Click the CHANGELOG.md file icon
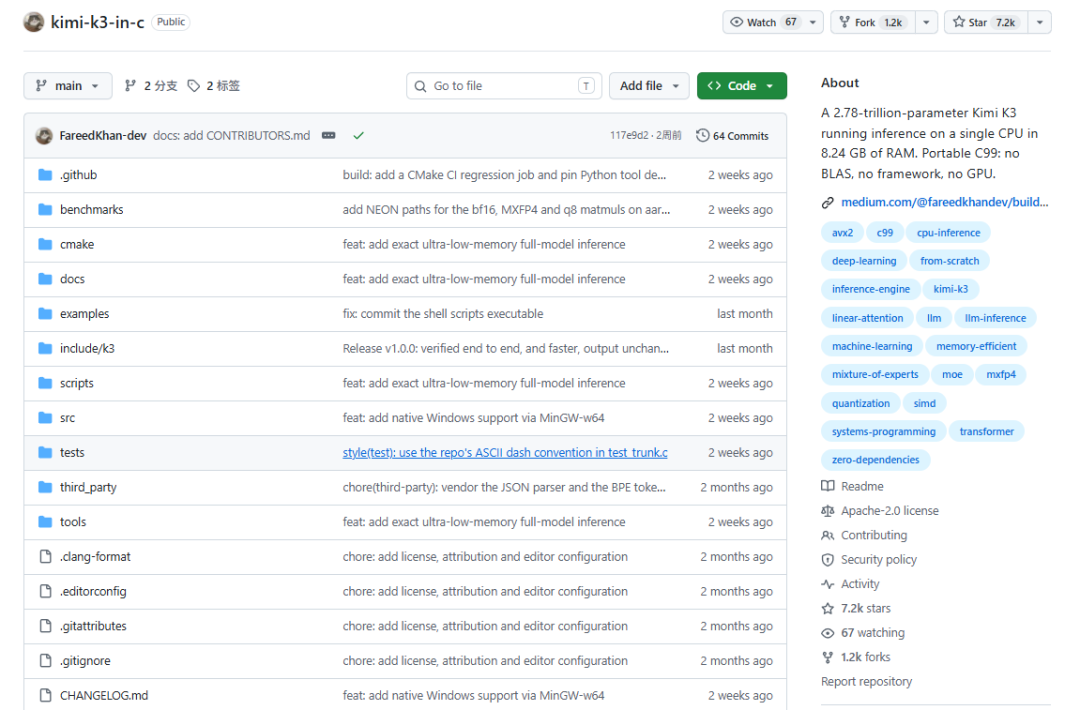1080x710 pixels. point(45,695)
